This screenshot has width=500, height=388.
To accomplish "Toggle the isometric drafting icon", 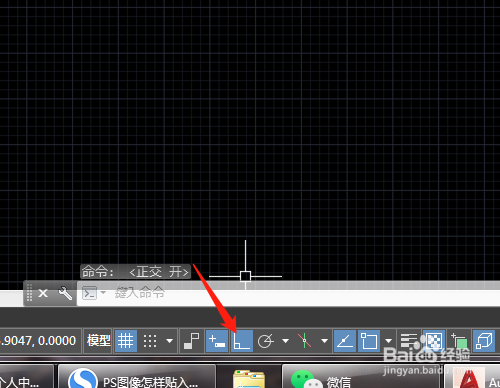I will [x=305, y=341].
